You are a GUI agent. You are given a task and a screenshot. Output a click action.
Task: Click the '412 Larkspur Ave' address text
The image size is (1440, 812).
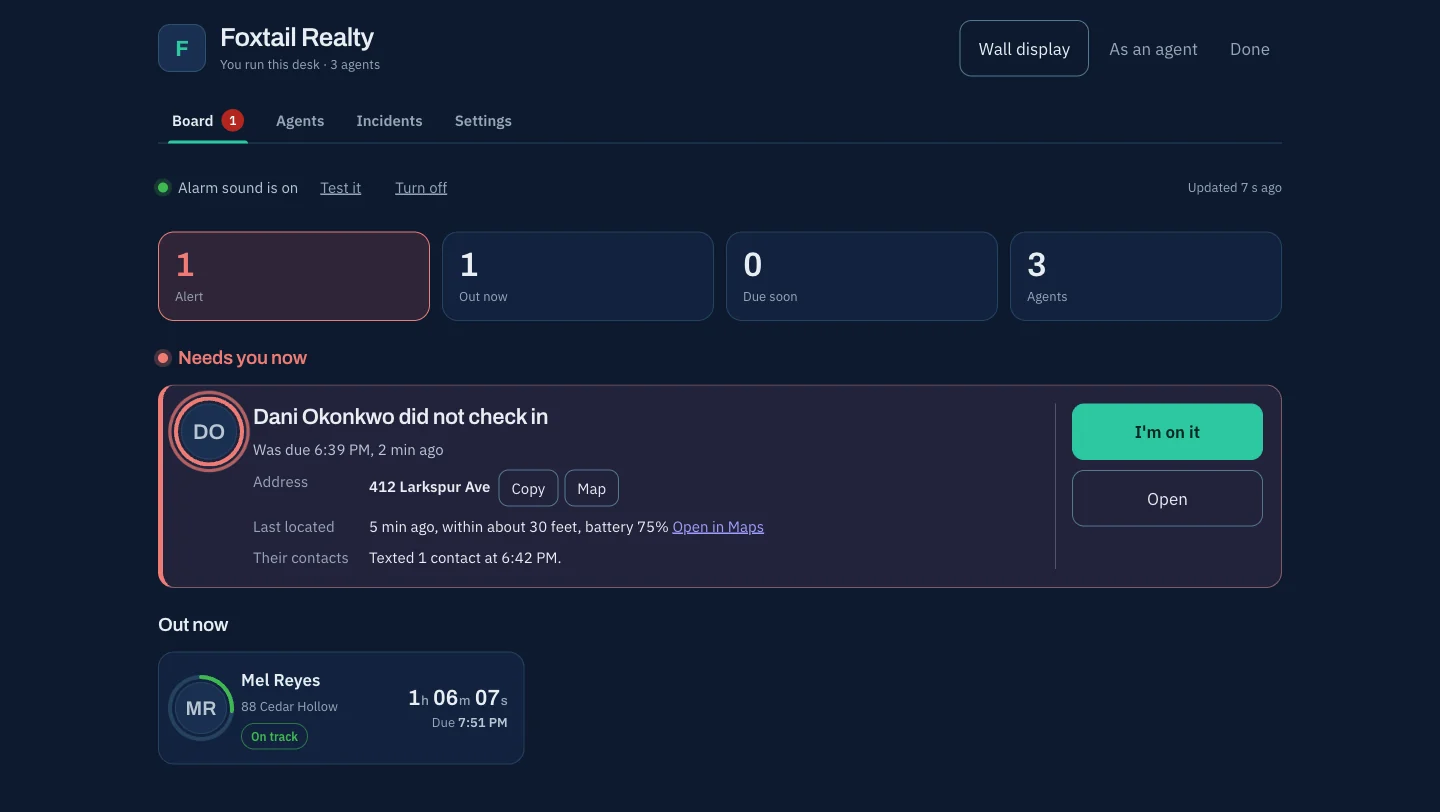429,487
